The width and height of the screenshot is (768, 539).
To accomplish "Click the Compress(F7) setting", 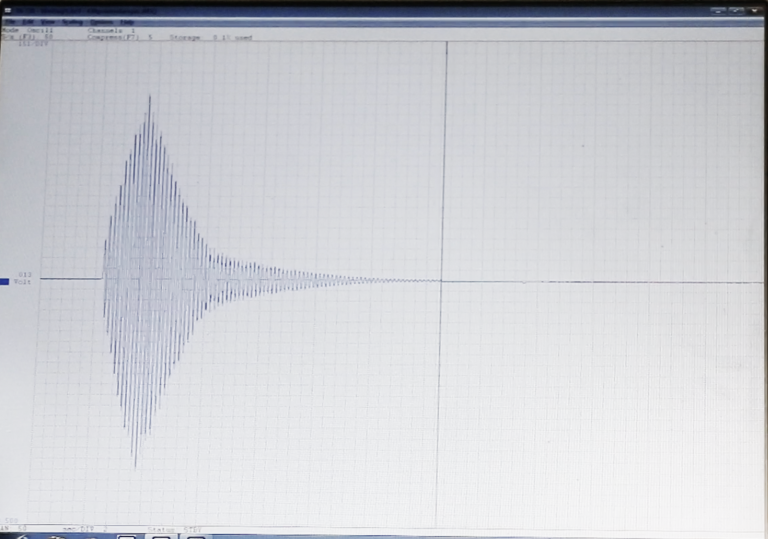I will point(120,37).
